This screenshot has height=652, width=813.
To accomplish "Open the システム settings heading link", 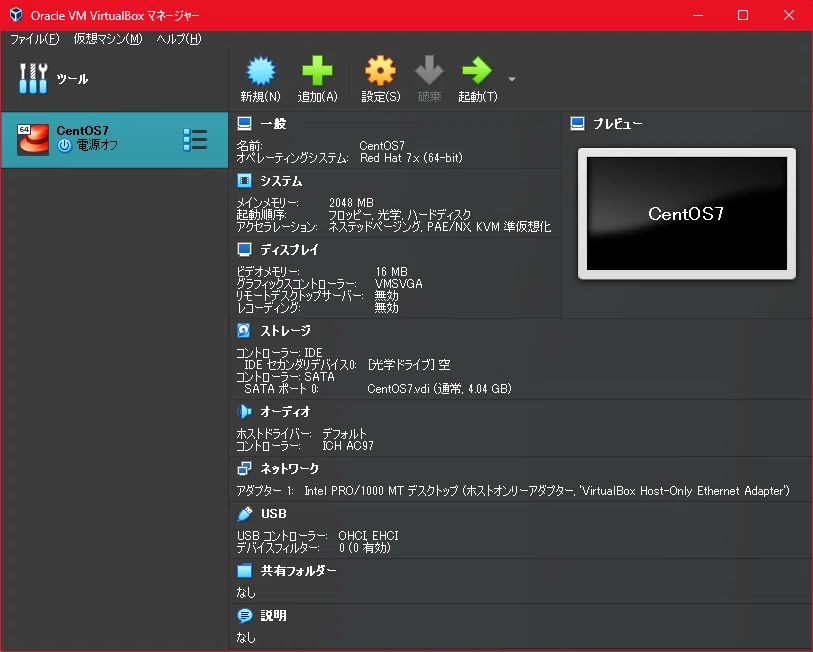I will pos(281,181).
